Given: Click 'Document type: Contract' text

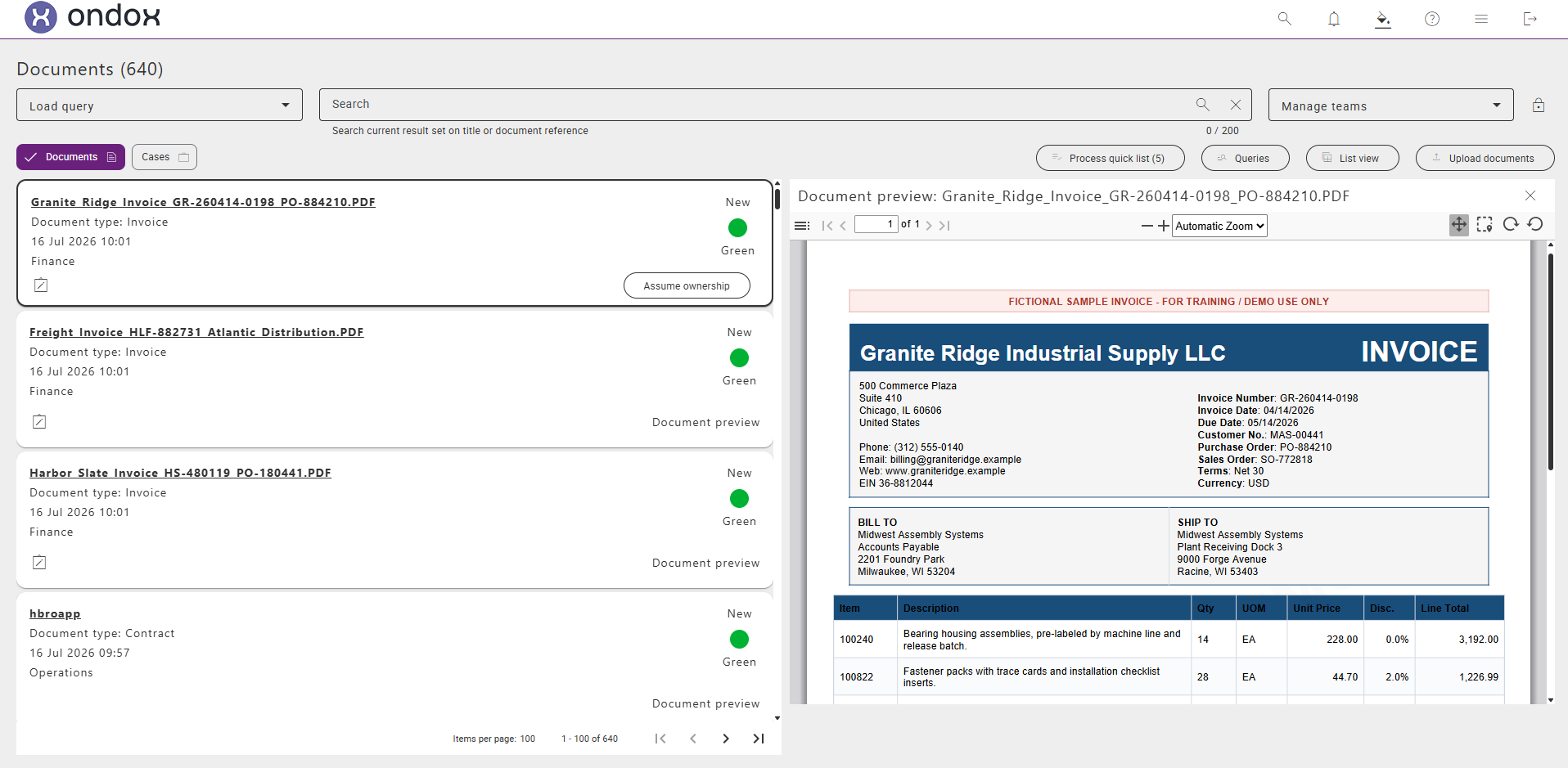Looking at the screenshot, I should point(102,633).
